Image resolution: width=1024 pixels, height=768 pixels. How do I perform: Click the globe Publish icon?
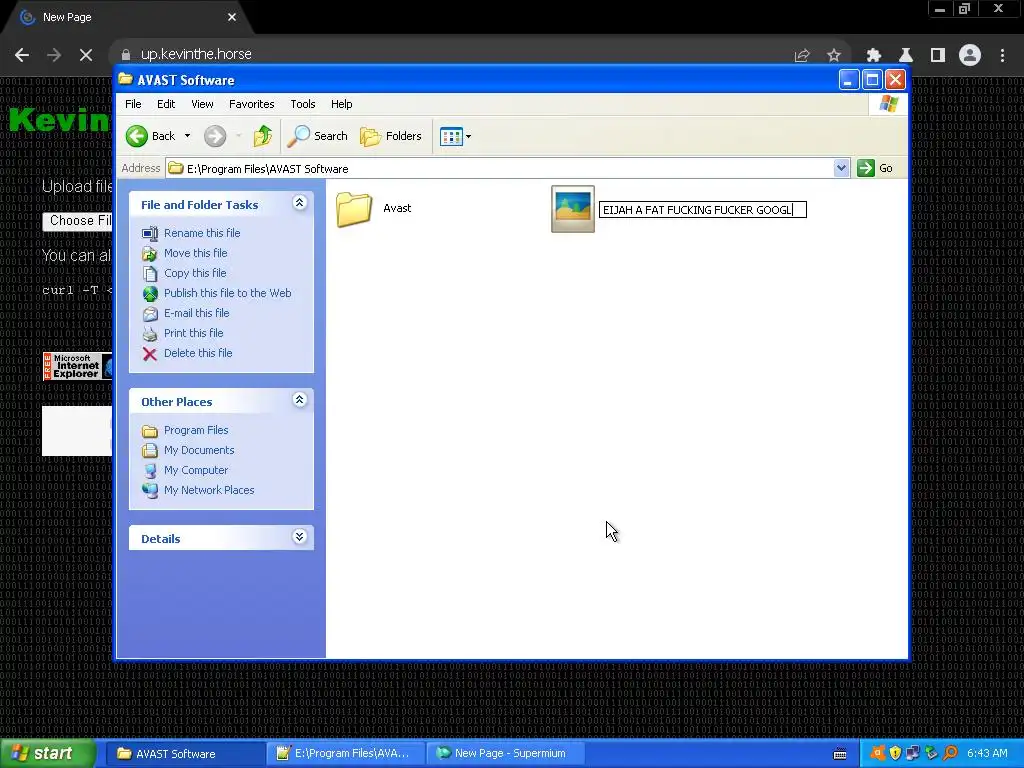[150, 294]
